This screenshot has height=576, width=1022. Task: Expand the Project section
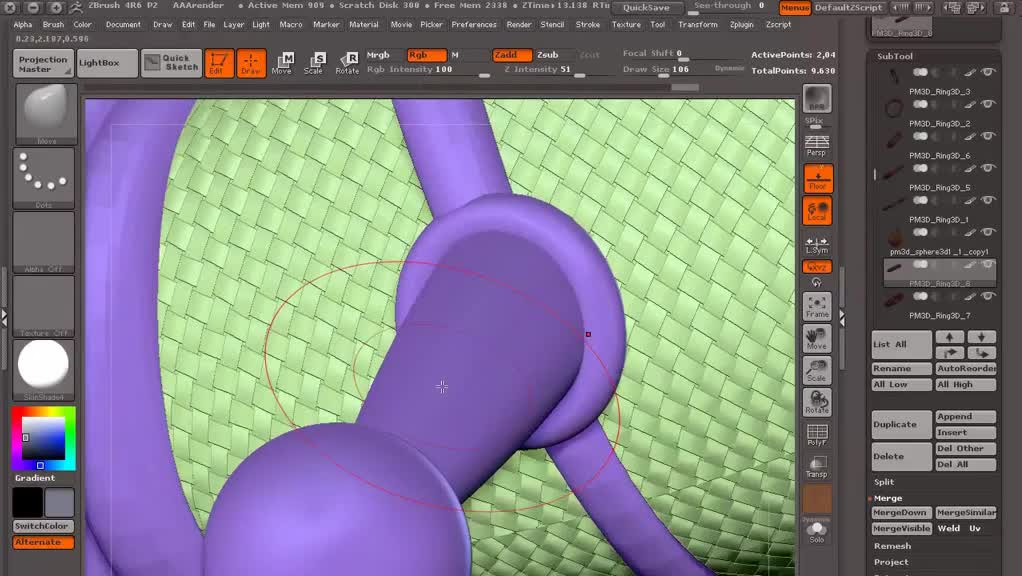coord(891,562)
